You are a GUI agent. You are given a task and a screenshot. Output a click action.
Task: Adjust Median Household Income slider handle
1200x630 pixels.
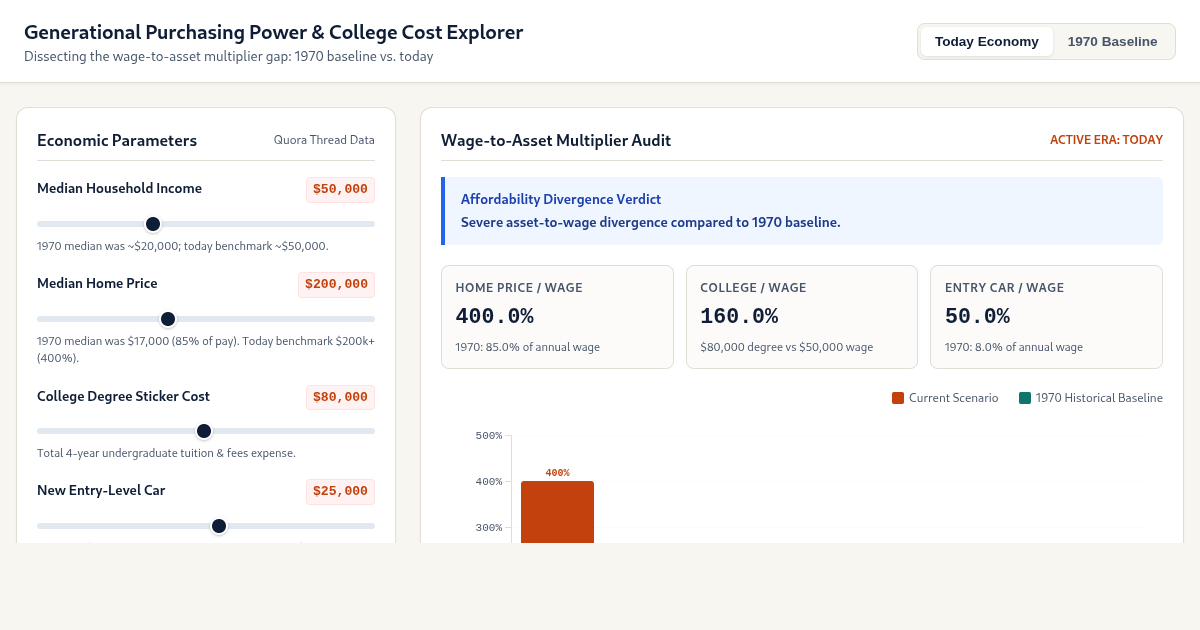point(153,224)
